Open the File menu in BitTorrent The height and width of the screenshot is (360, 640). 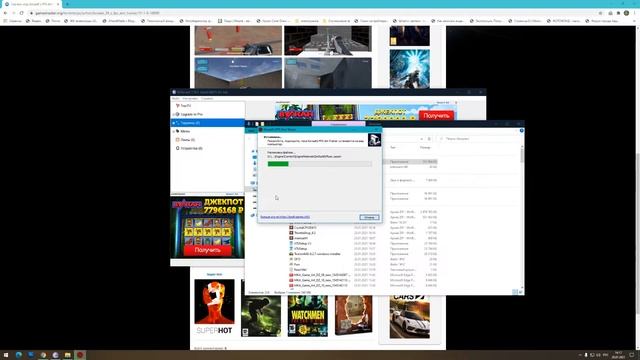pyautogui.click(x=176, y=98)
